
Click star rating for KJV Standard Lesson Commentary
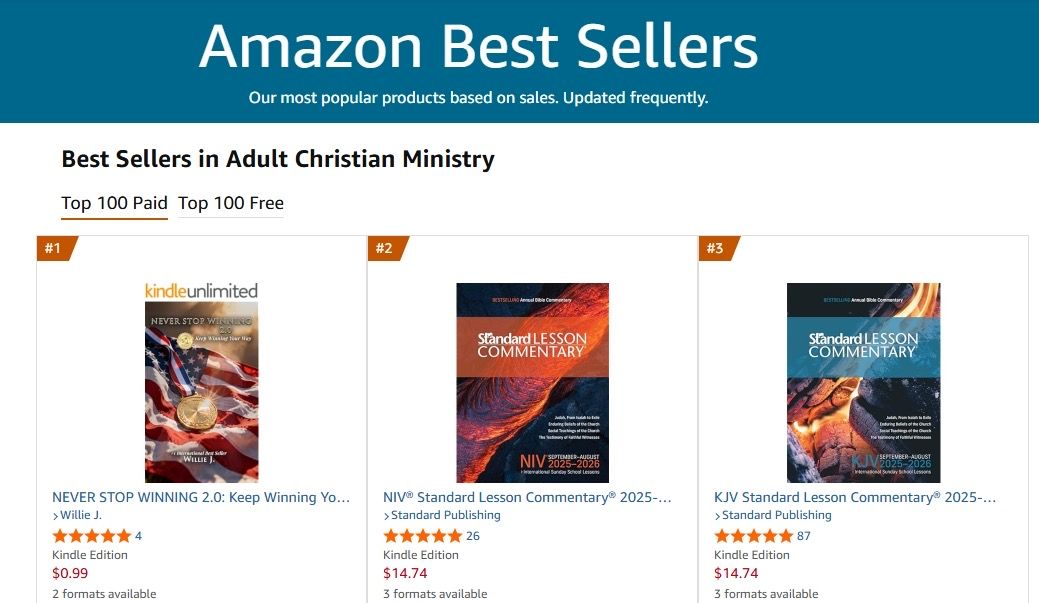(x=753, y=536)
